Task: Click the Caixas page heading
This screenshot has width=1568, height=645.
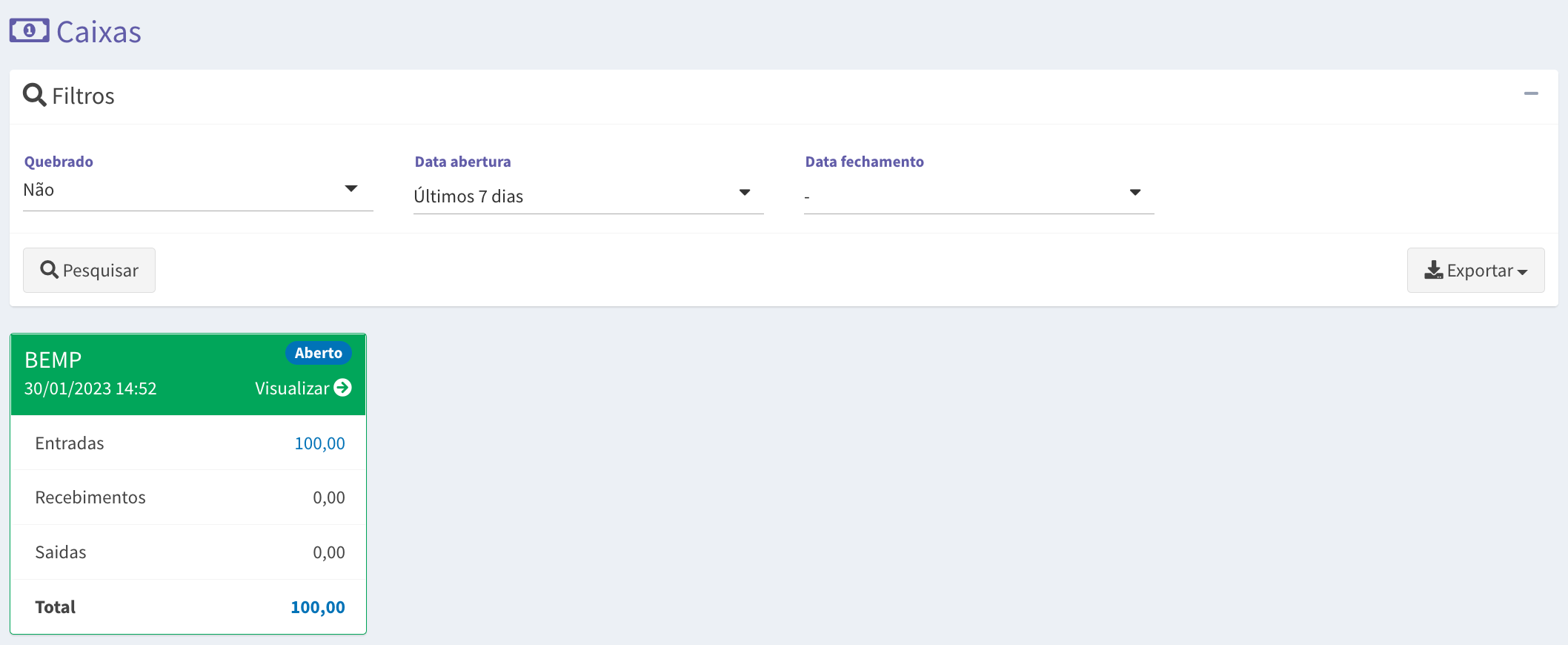Action: click(99, 32)
